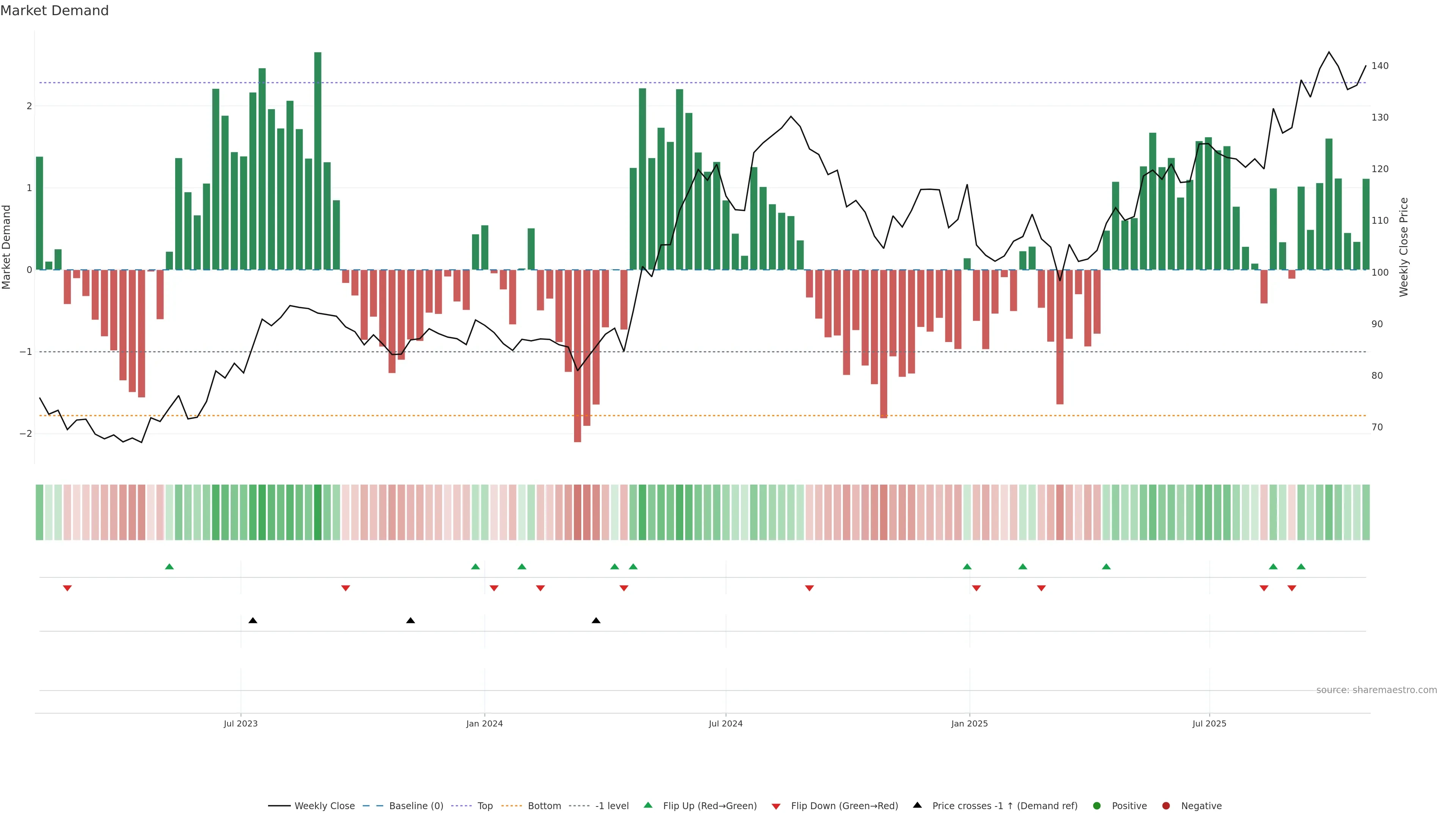Viewport: 1456px width, 819px height.
Task: Click darkest green heat-strip cell near Jul 2023
Action: coord(318,512)
